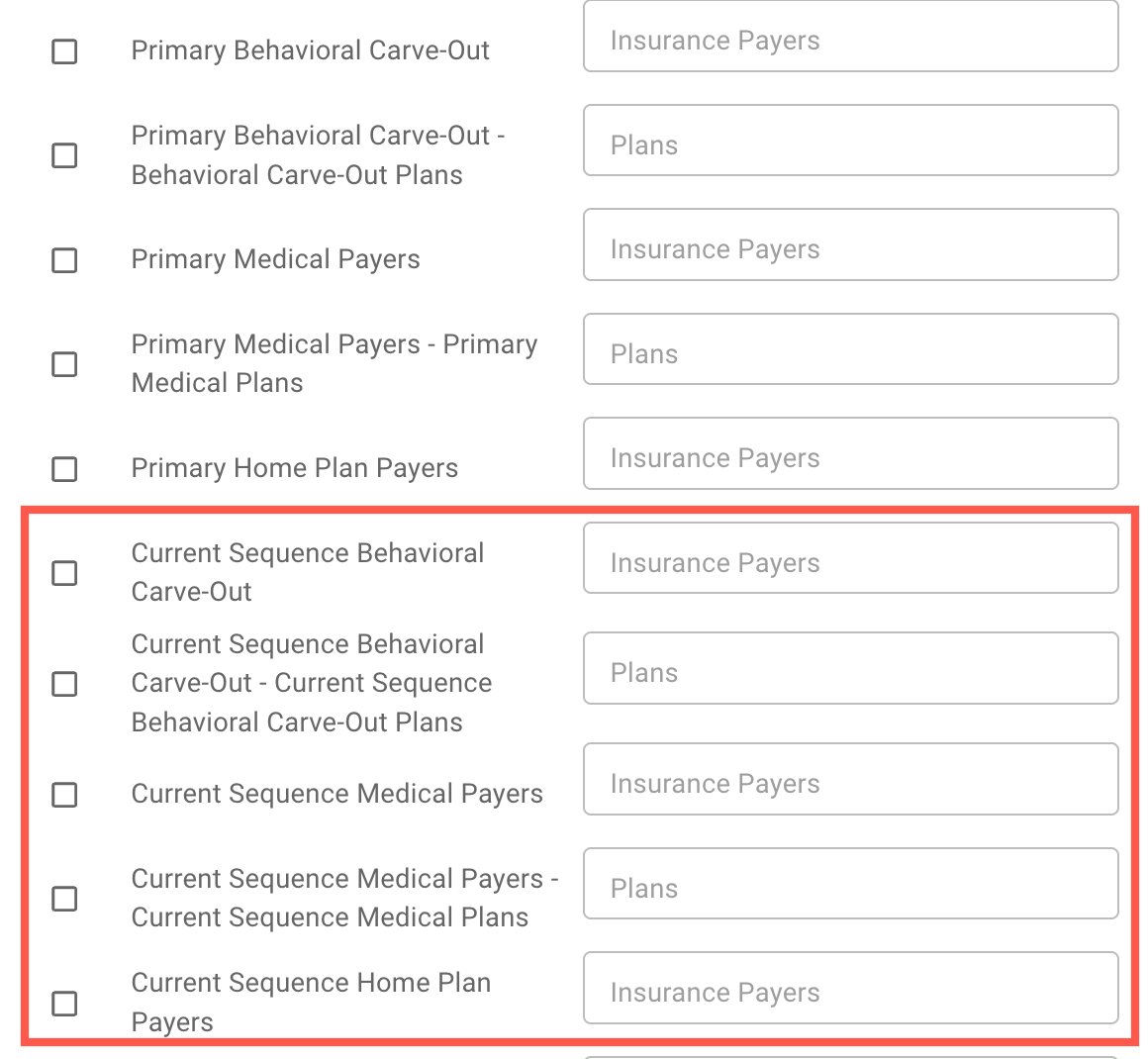This screenshot has height=1059, width=1148.
Task: Tick the Primary Medical Payers checkbox
Action: (x=64, y=260)
